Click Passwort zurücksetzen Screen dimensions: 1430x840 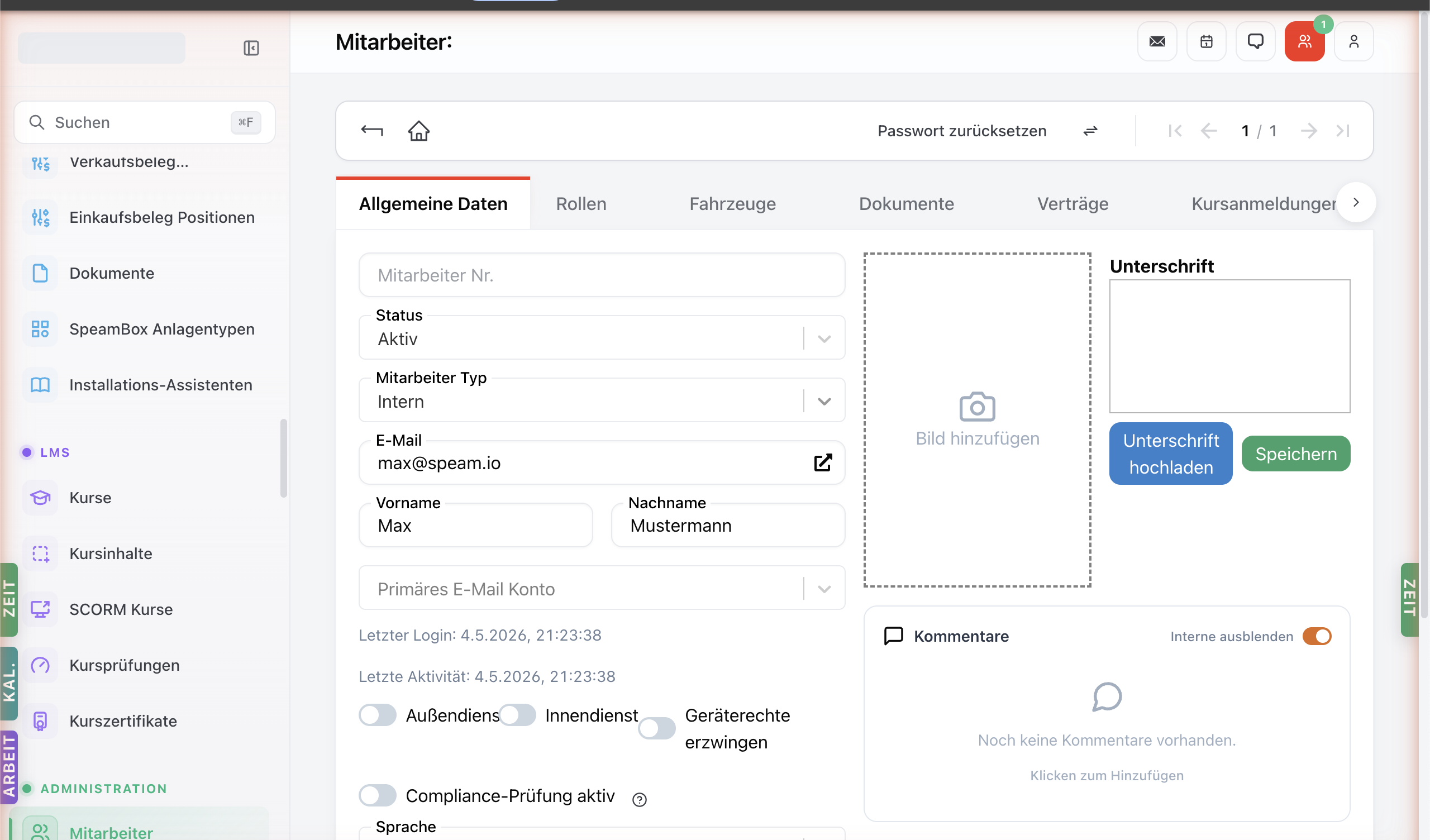click(x=962, y=131)
